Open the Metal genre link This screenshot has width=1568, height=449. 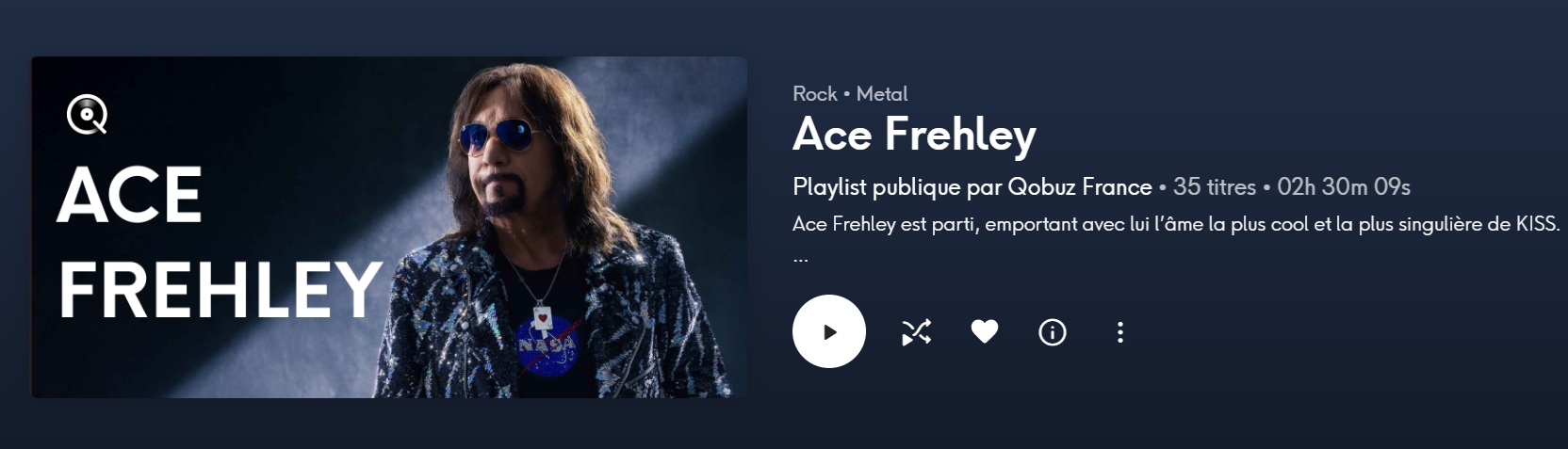(x=881, y=94)
